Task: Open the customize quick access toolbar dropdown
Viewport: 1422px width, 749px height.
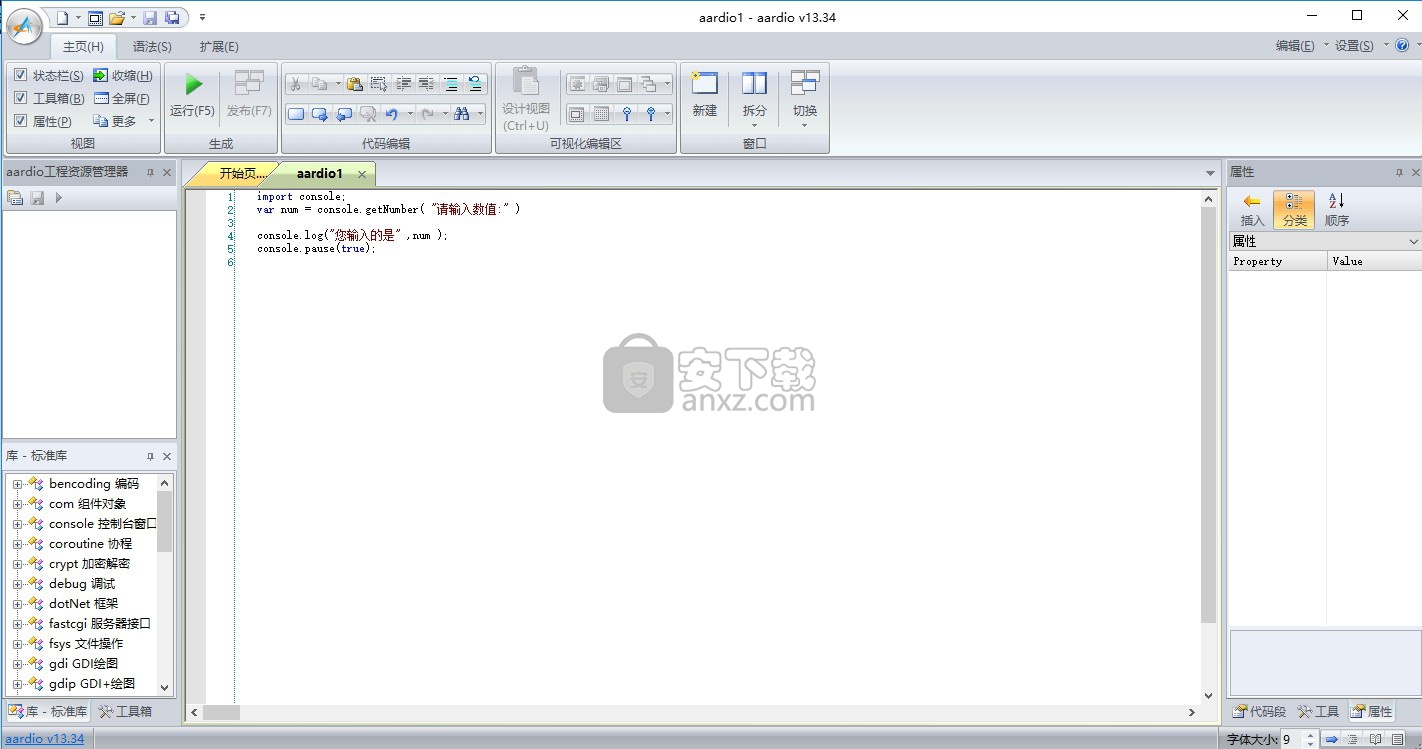Action: point(202,17)
